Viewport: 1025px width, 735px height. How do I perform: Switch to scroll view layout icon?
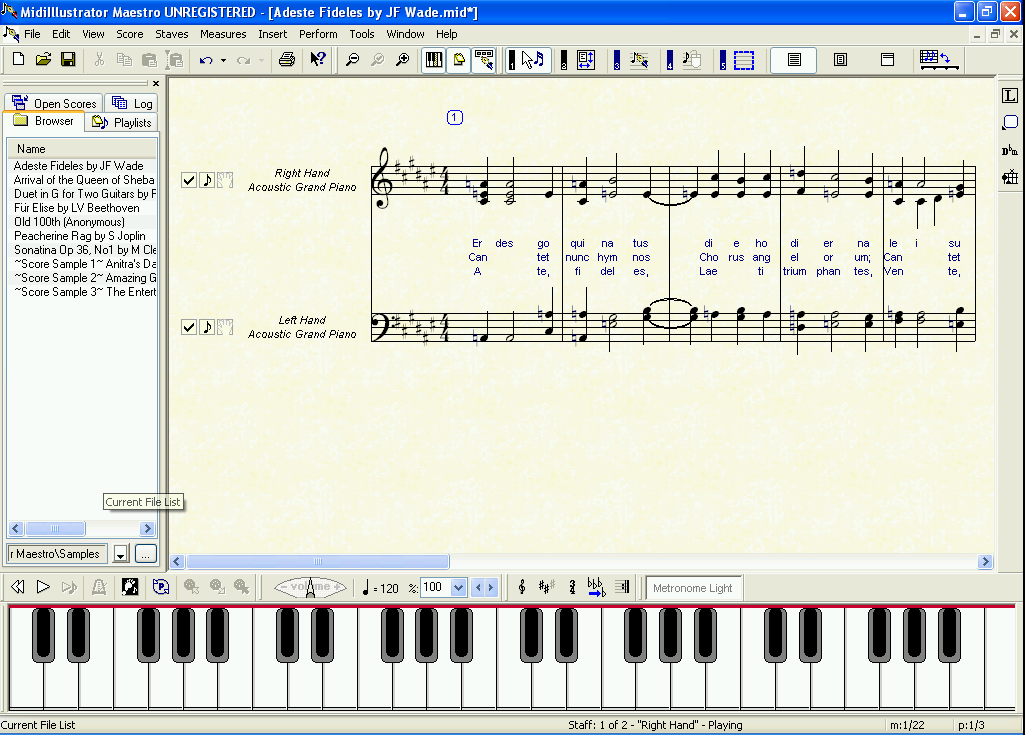[x=794, y=60]
